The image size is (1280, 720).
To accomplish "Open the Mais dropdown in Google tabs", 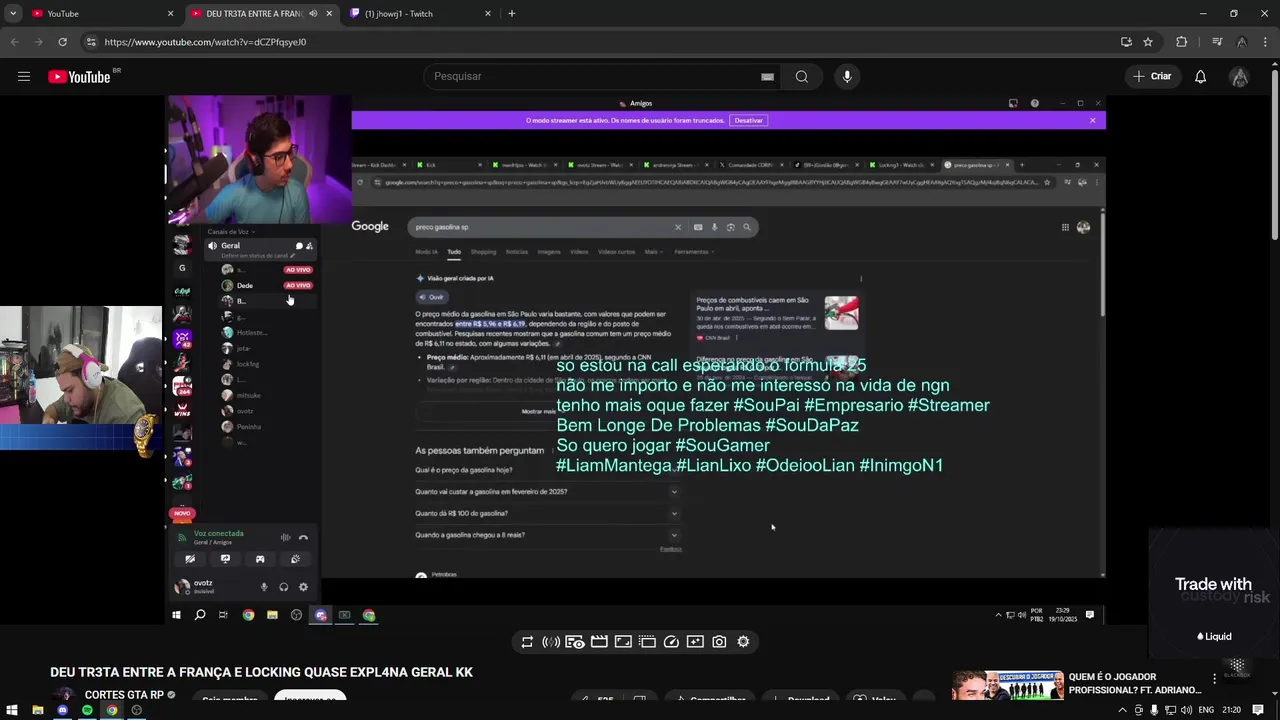I will [652, 252].
